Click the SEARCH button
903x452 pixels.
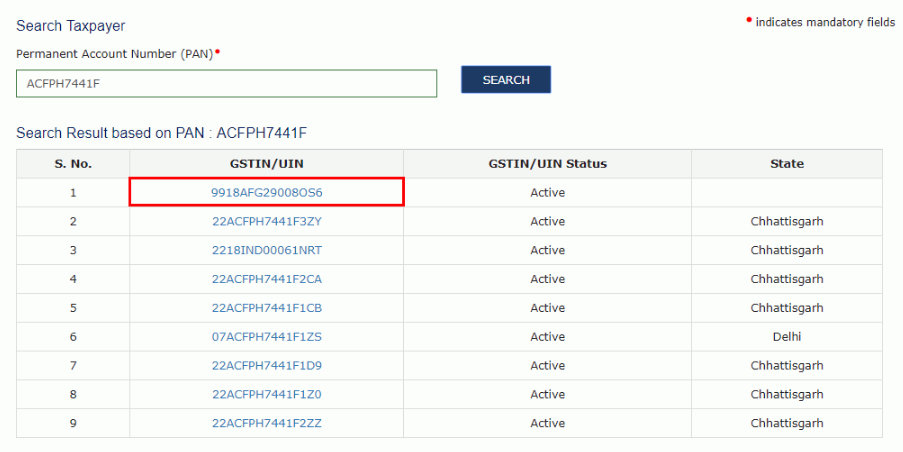click(x=506, y=79)
